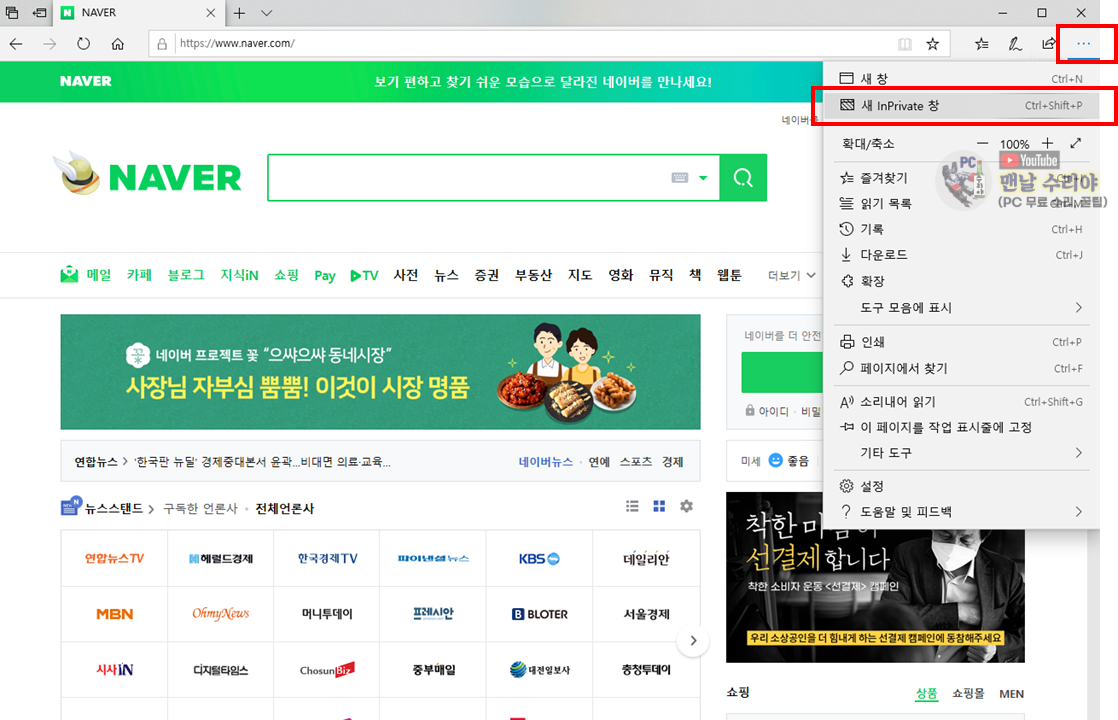Select the 전체언론사 tab
This screenshot has height=720, width=1118.
coord(284,508)
